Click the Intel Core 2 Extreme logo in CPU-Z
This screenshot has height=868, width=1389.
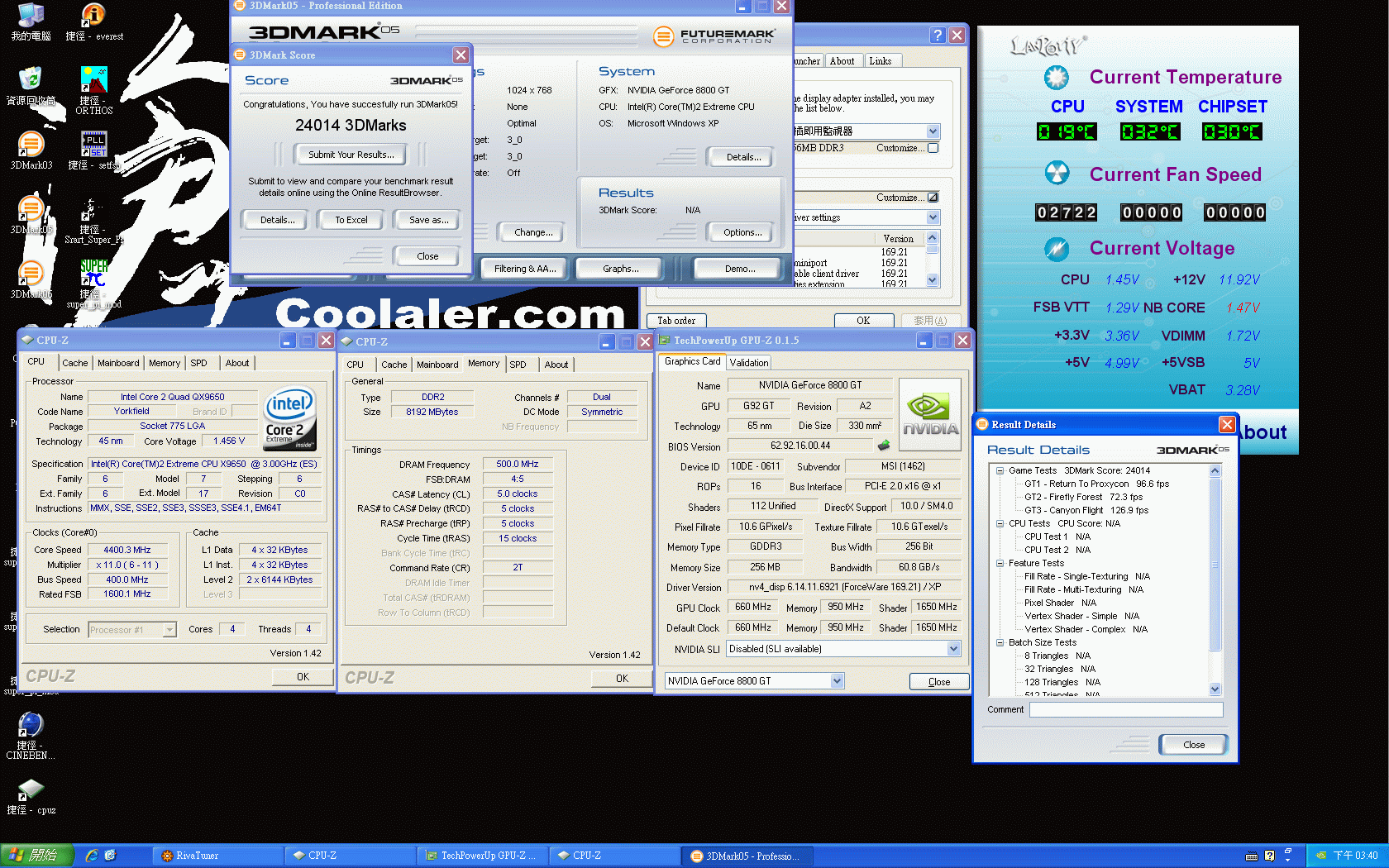tap(289, 417)
